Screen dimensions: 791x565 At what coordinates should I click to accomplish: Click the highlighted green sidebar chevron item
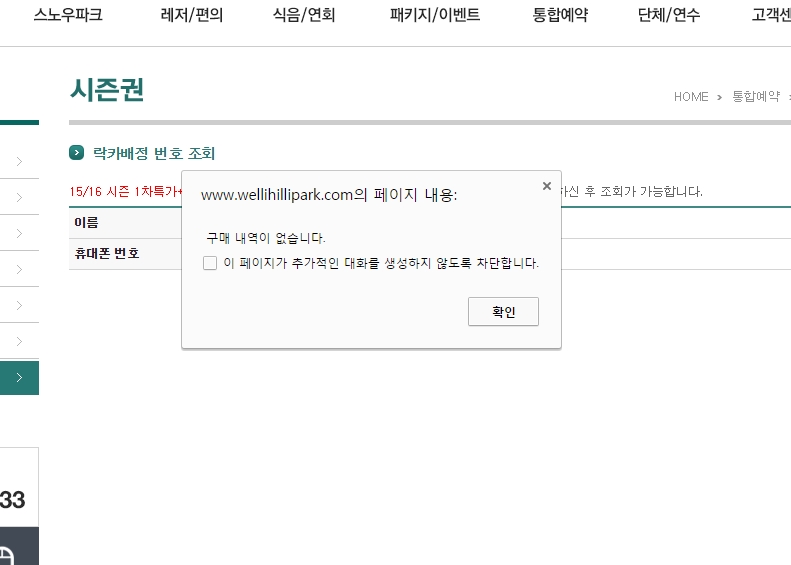(19, 378)
